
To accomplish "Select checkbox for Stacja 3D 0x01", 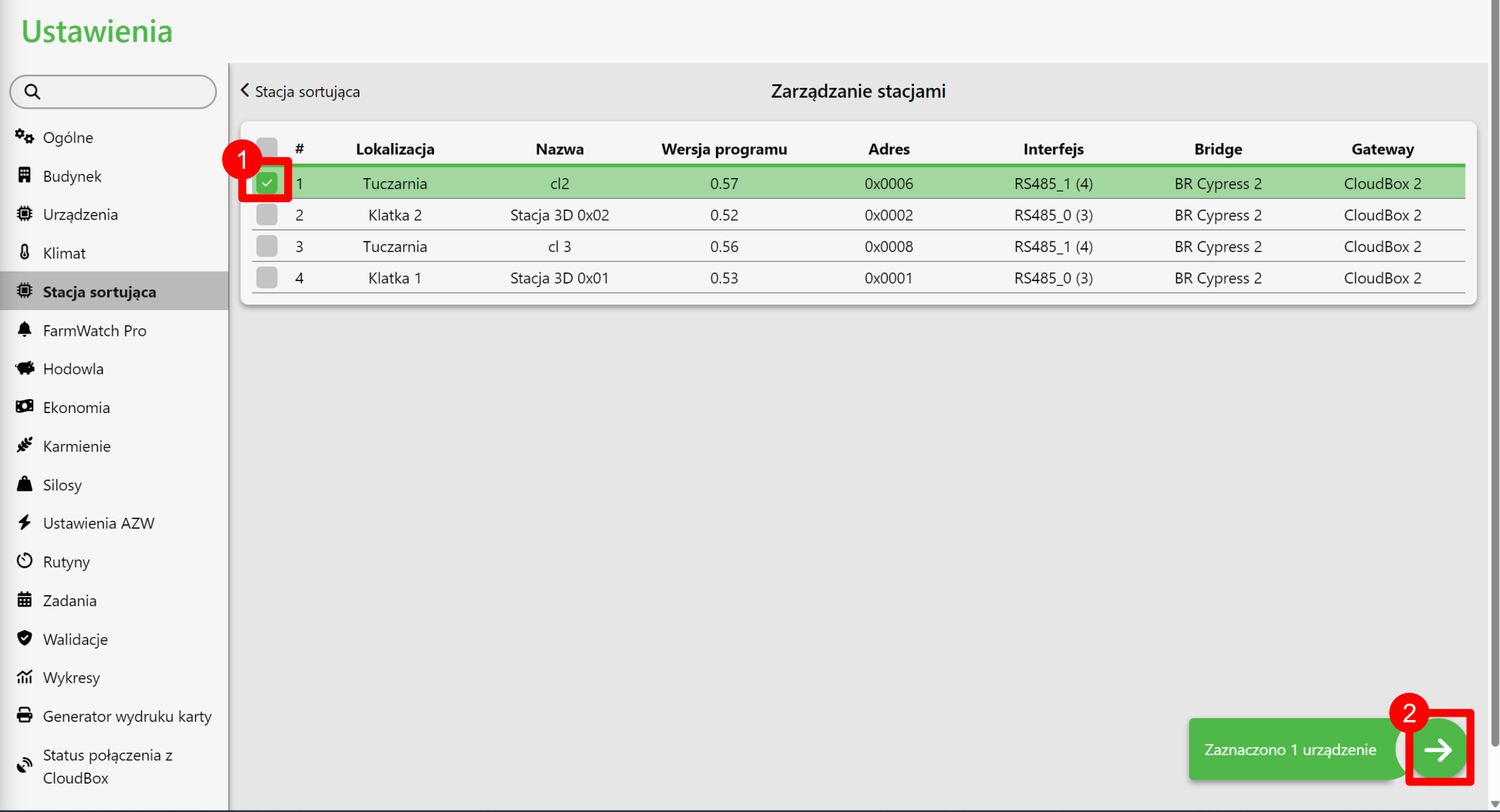I will [x=267, y=278].
